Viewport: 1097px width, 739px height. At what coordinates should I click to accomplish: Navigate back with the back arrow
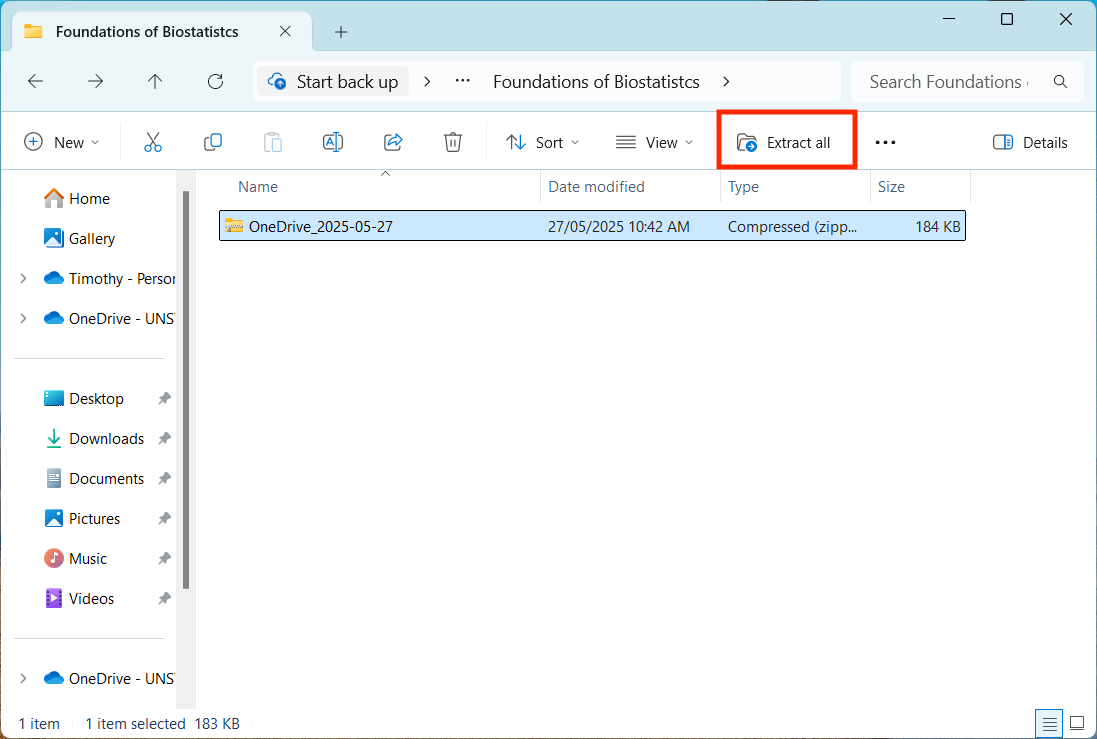36,82
